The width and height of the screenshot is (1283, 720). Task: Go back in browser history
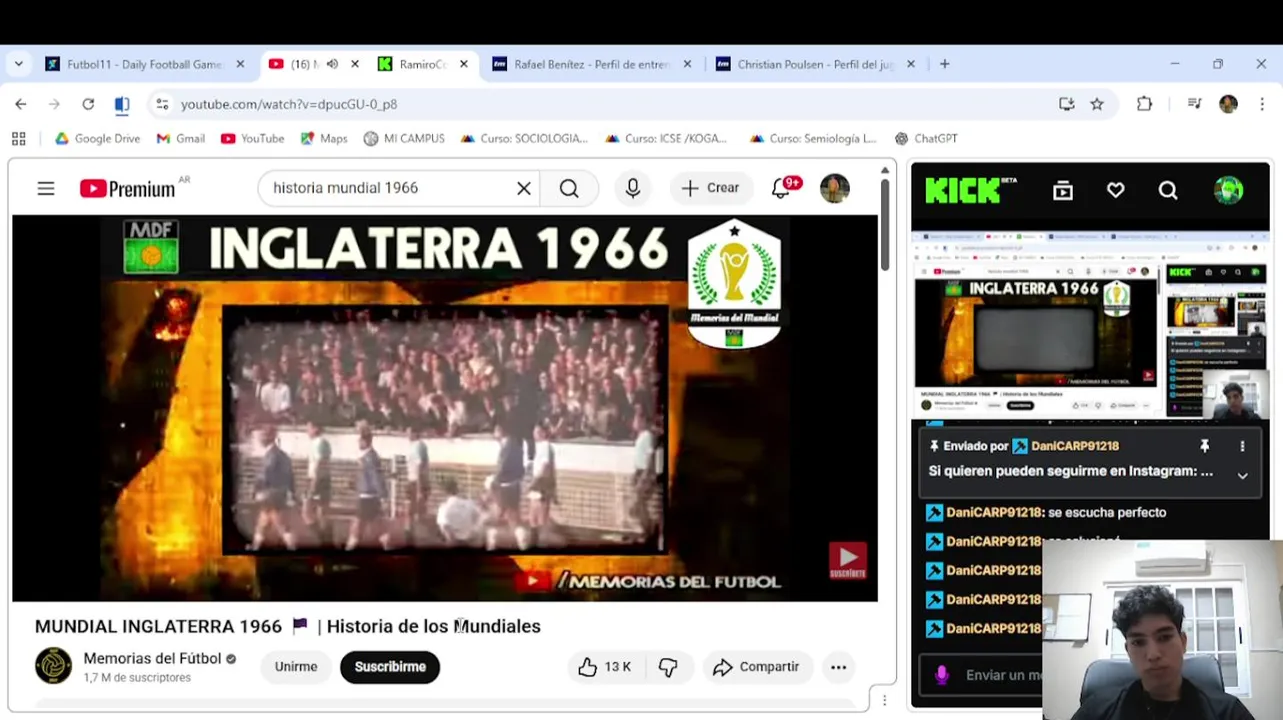click(21, 104)
